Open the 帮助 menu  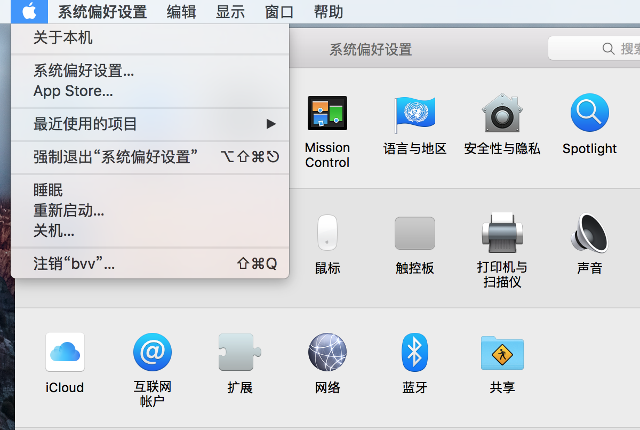(328, 11)
